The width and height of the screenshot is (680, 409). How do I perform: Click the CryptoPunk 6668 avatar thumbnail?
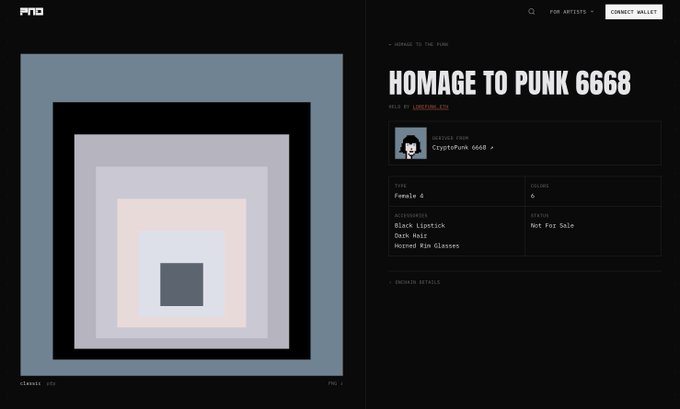(x=411, y=143)
